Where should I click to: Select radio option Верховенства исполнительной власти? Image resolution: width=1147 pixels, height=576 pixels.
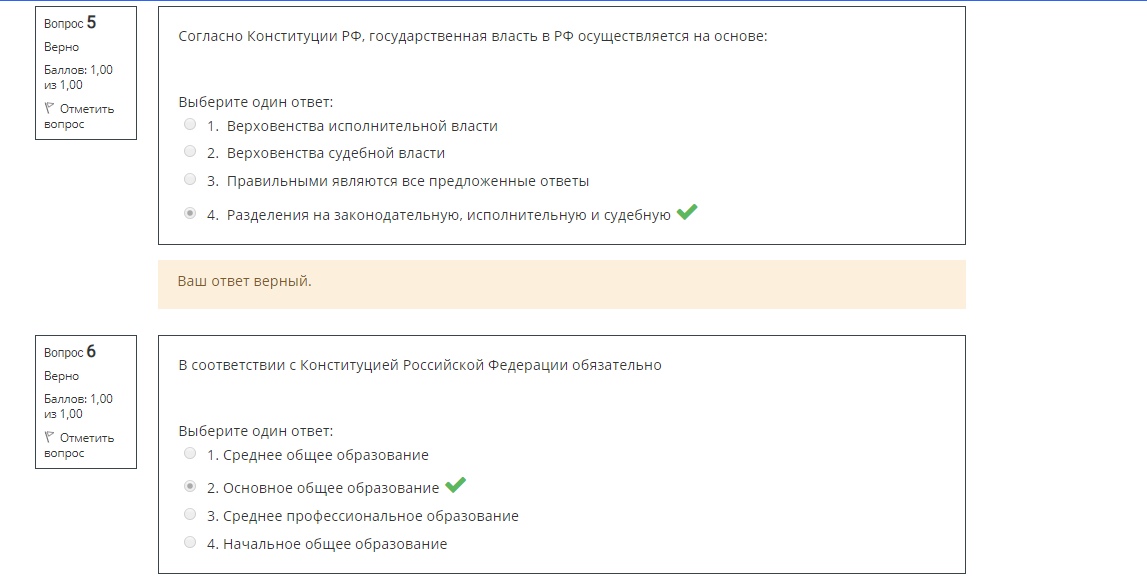click(190, 124)
